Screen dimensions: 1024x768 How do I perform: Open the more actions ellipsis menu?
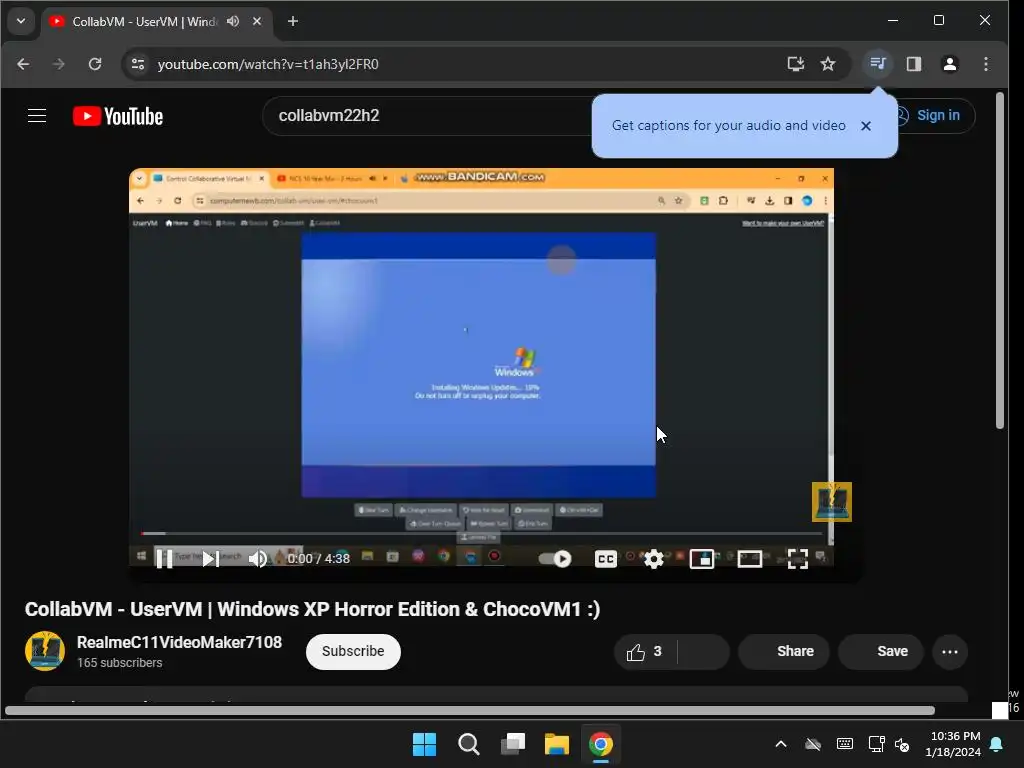pos(950,652)
